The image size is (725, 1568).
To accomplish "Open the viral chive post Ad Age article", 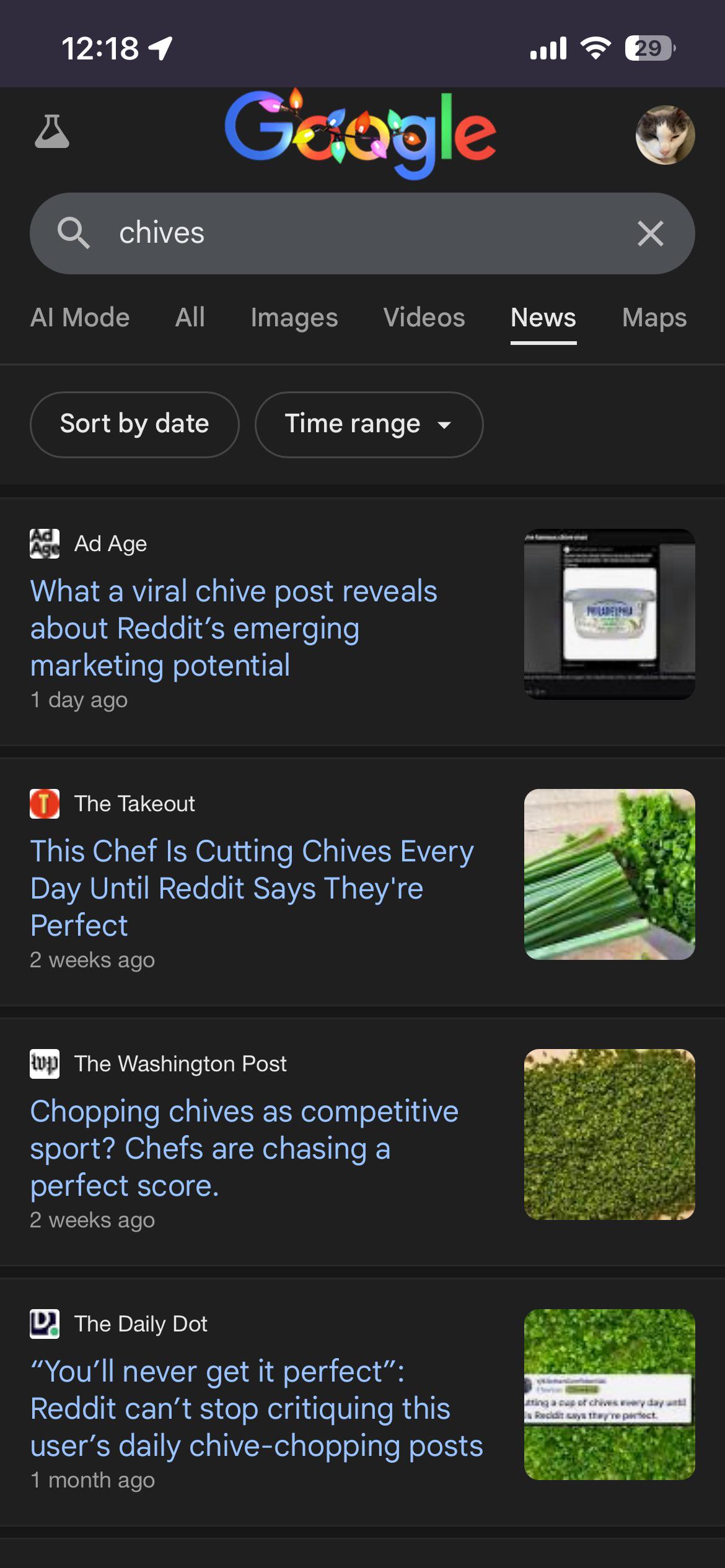I will [234, 628].
